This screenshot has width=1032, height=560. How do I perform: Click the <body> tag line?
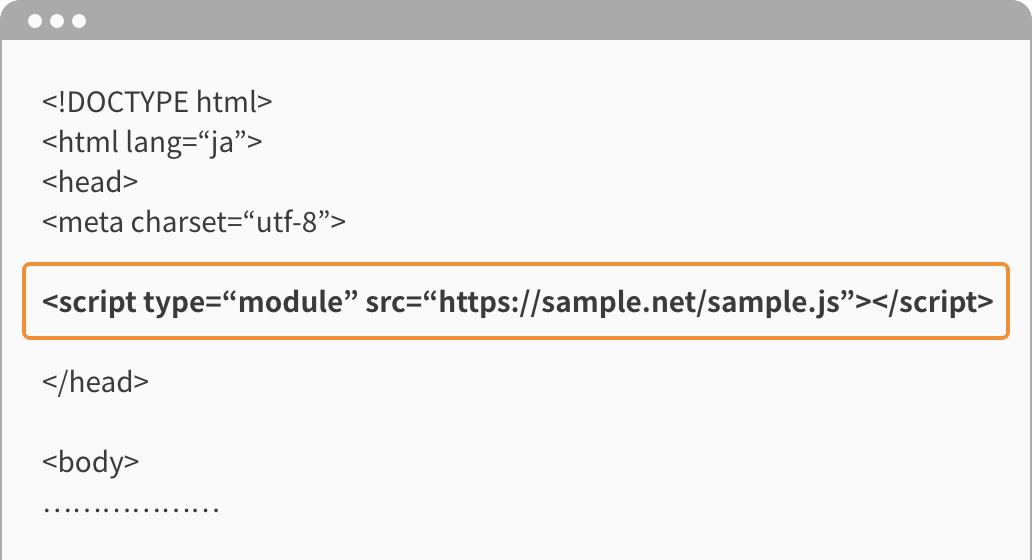click(91, 462)
